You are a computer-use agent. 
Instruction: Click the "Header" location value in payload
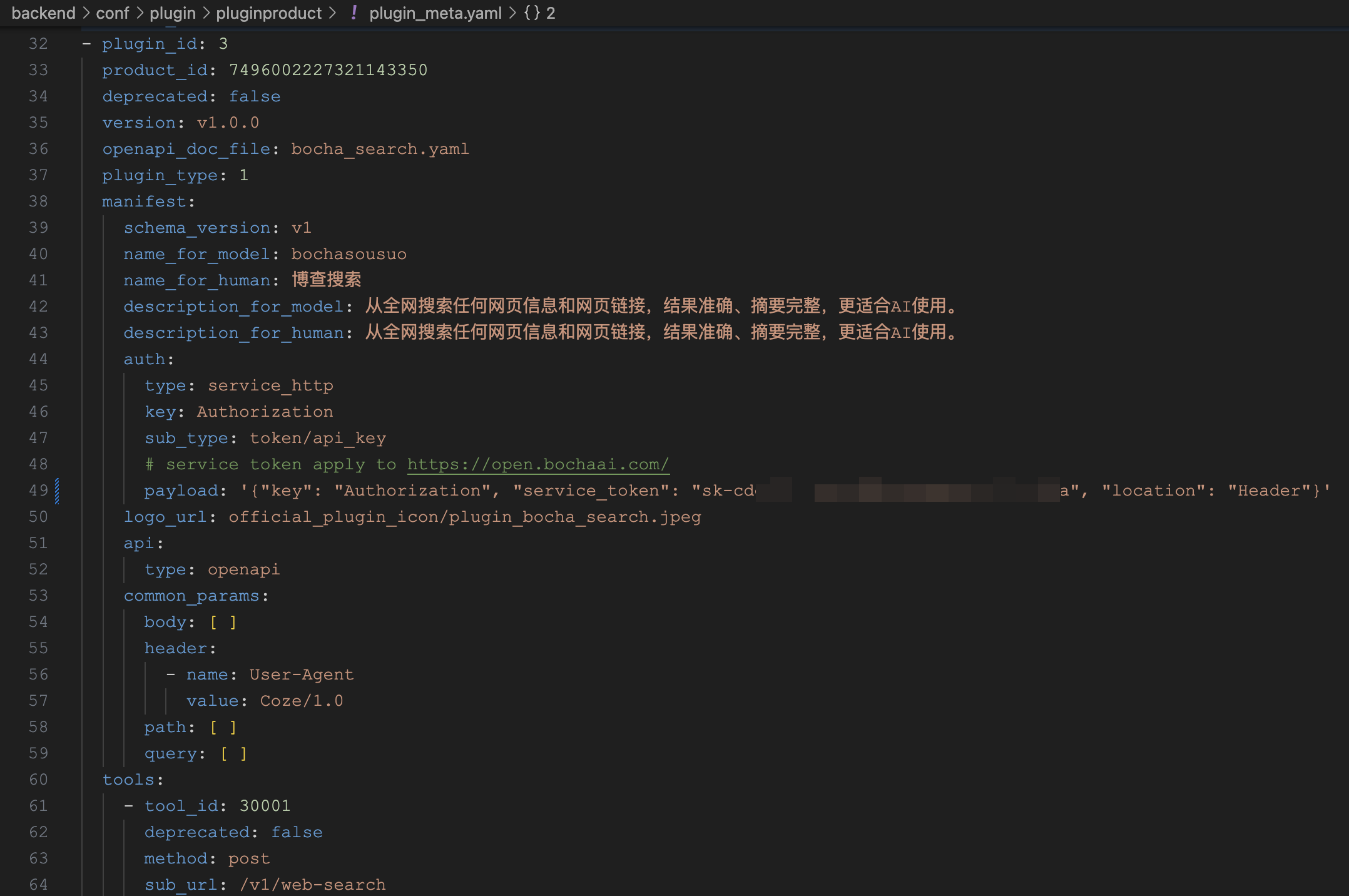(x=1270, y=491)
